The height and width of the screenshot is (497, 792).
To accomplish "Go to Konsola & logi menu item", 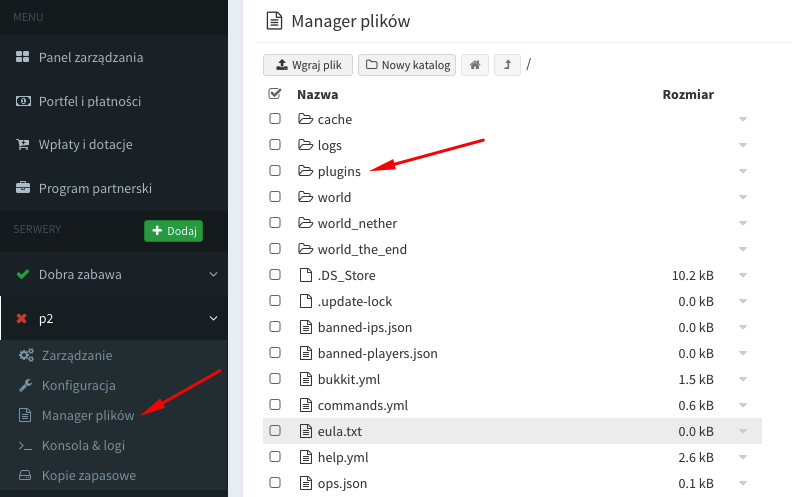I will pos(83,445).
